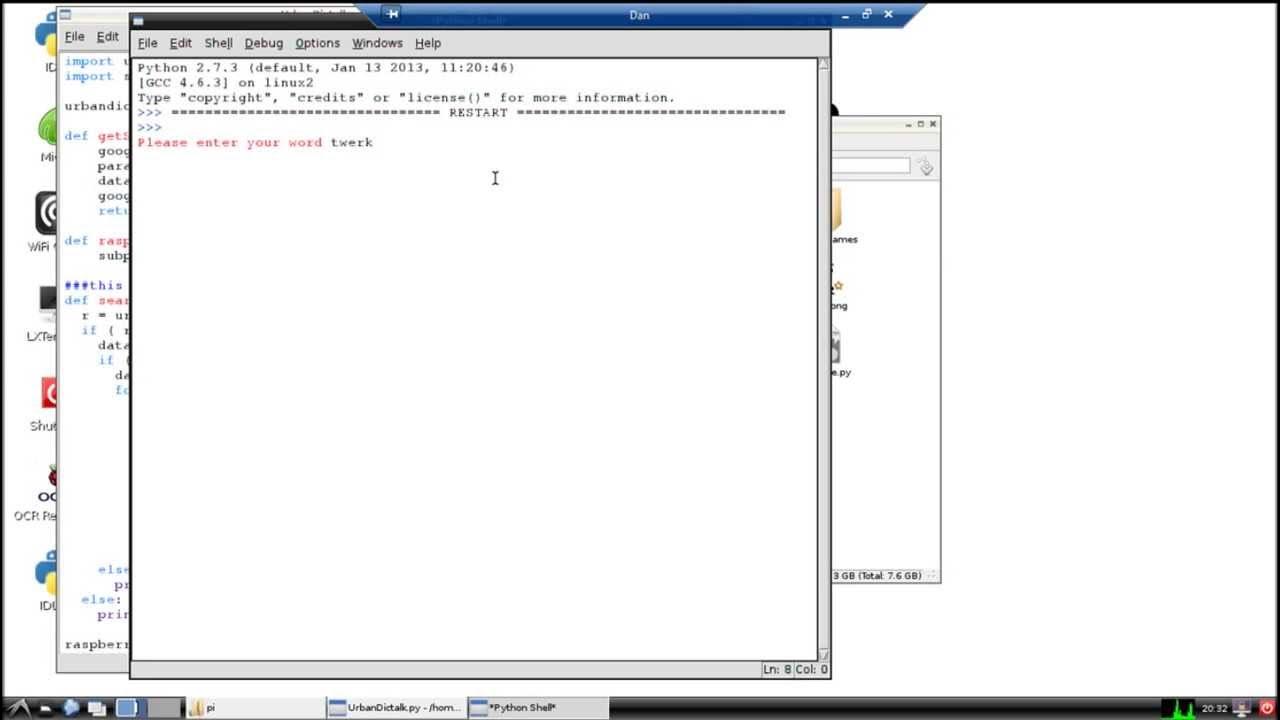Open Edit menu of the editor window behind
1280x720 pixels.
107,37
